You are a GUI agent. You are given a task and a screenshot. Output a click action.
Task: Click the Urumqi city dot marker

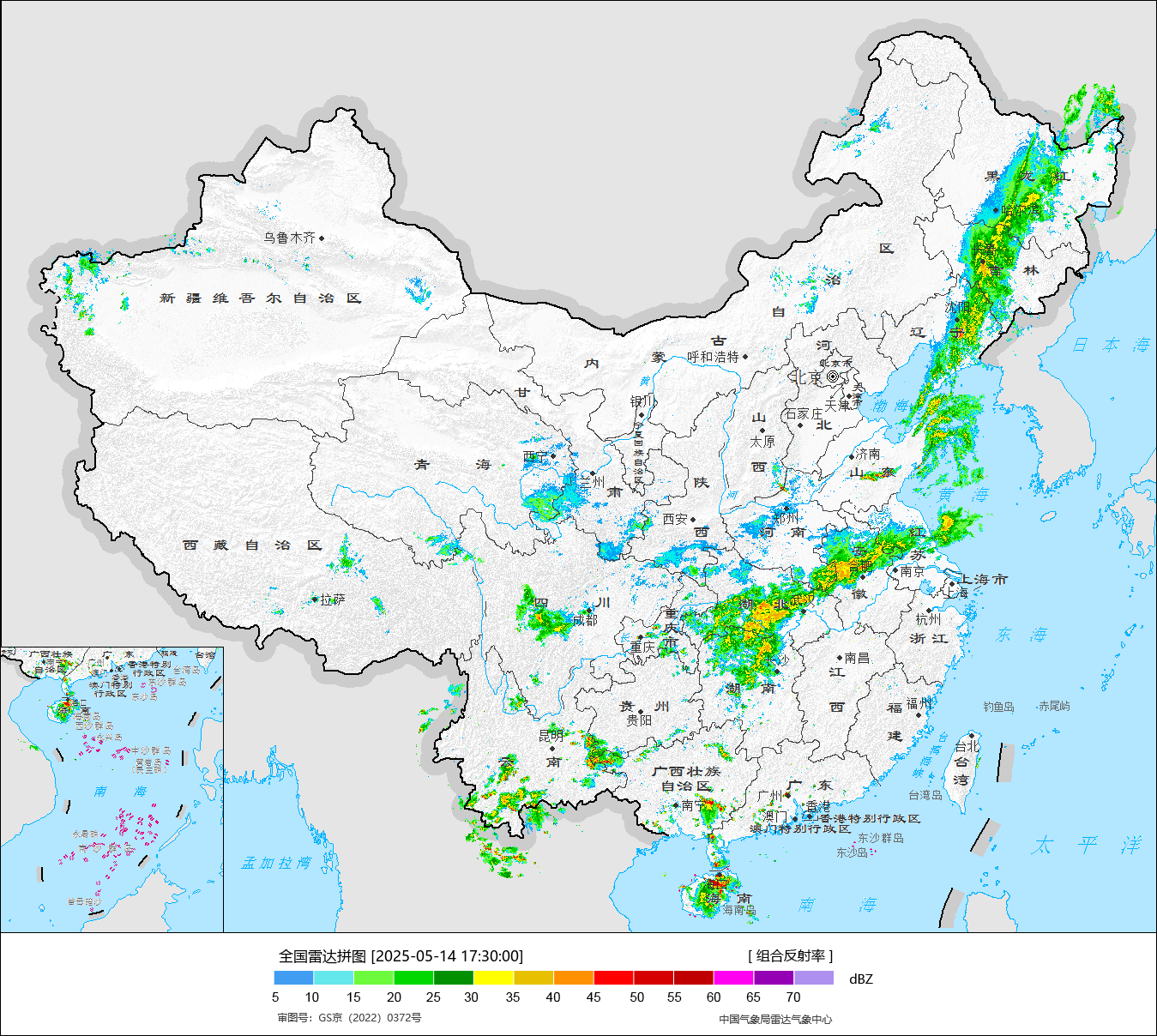pyautogui.click(x=322, y=238)
